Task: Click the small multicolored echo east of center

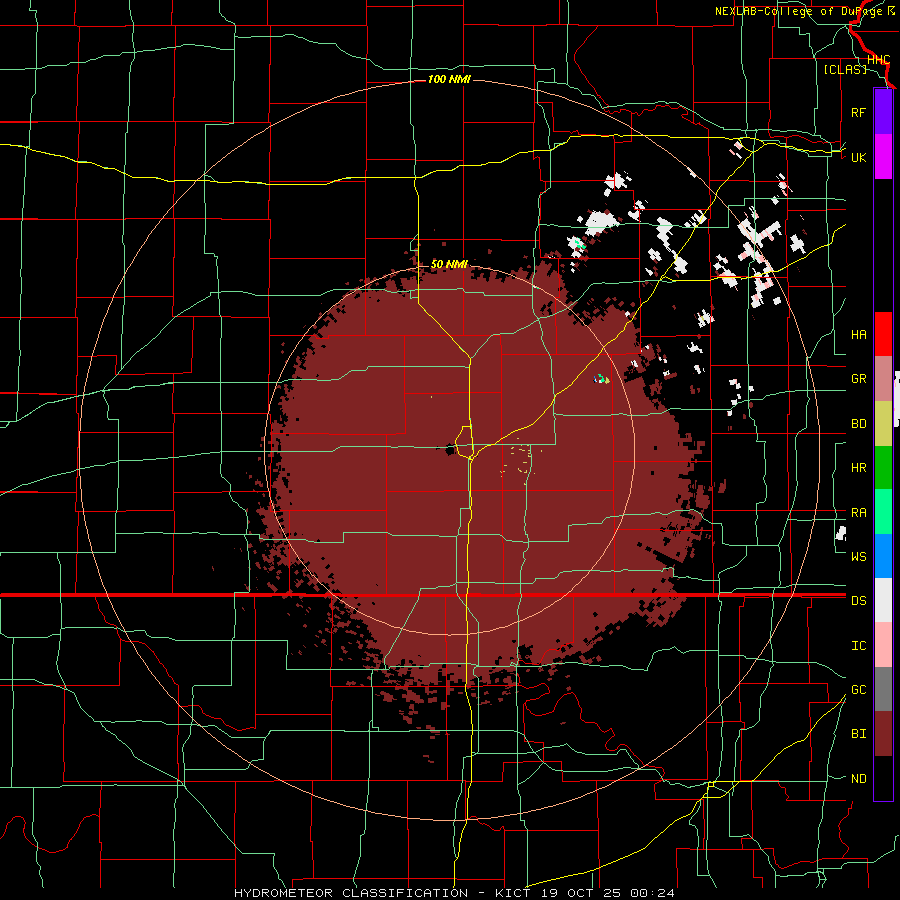Action: pyautogui.click(x=602, y=379)
